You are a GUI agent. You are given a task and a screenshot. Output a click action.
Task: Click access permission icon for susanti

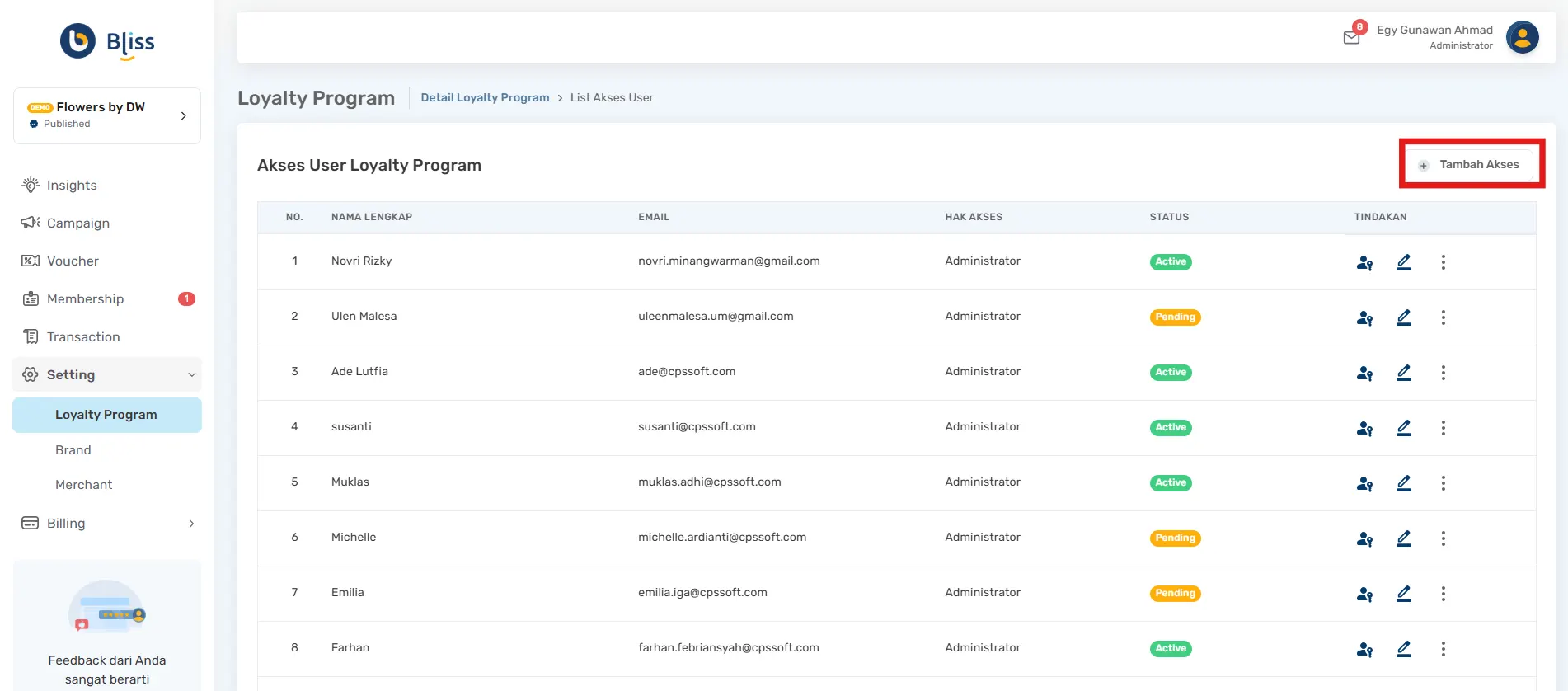pyautogui.click(x=1364, y=428)
